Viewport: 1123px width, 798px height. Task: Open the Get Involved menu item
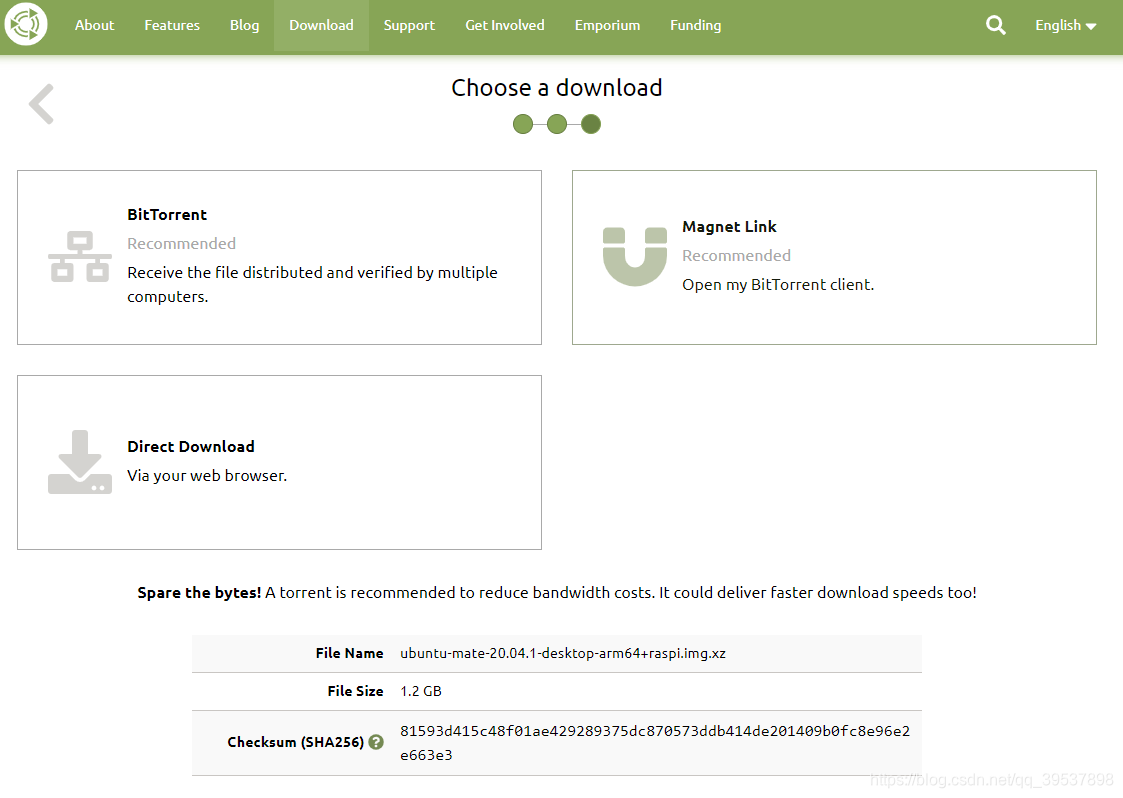[x=505, y=25]
